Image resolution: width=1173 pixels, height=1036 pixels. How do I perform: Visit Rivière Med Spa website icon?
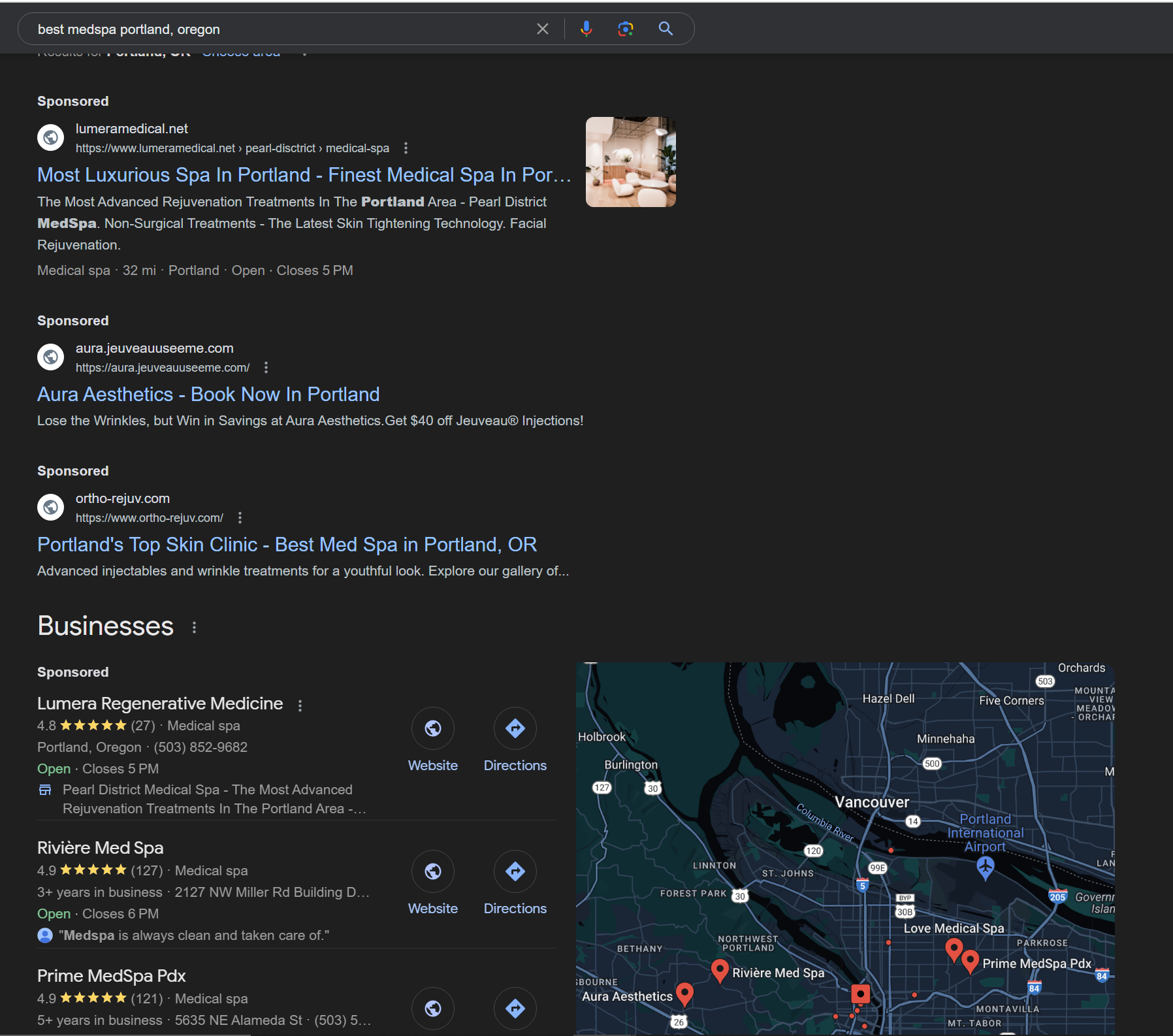click(x=433, y=871)
